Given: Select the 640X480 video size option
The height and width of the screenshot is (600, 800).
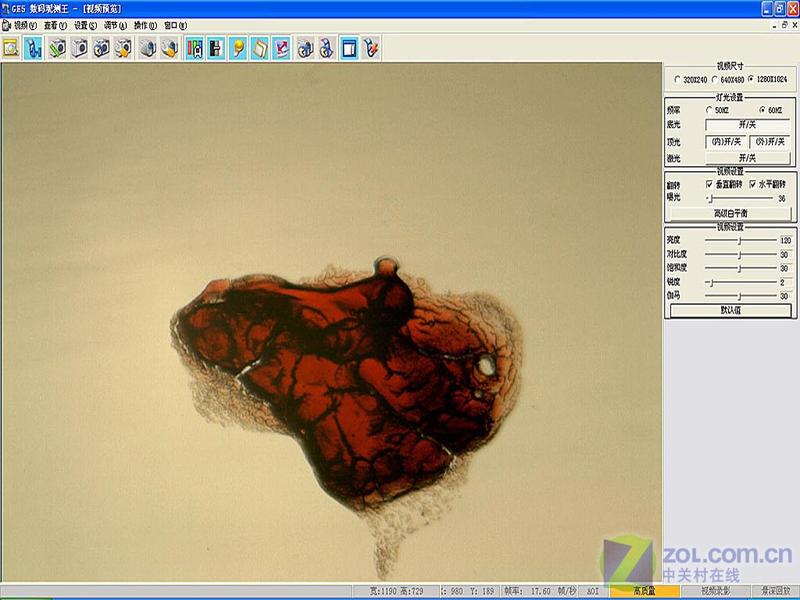Looking at the screenshot, I should point(728,80).
